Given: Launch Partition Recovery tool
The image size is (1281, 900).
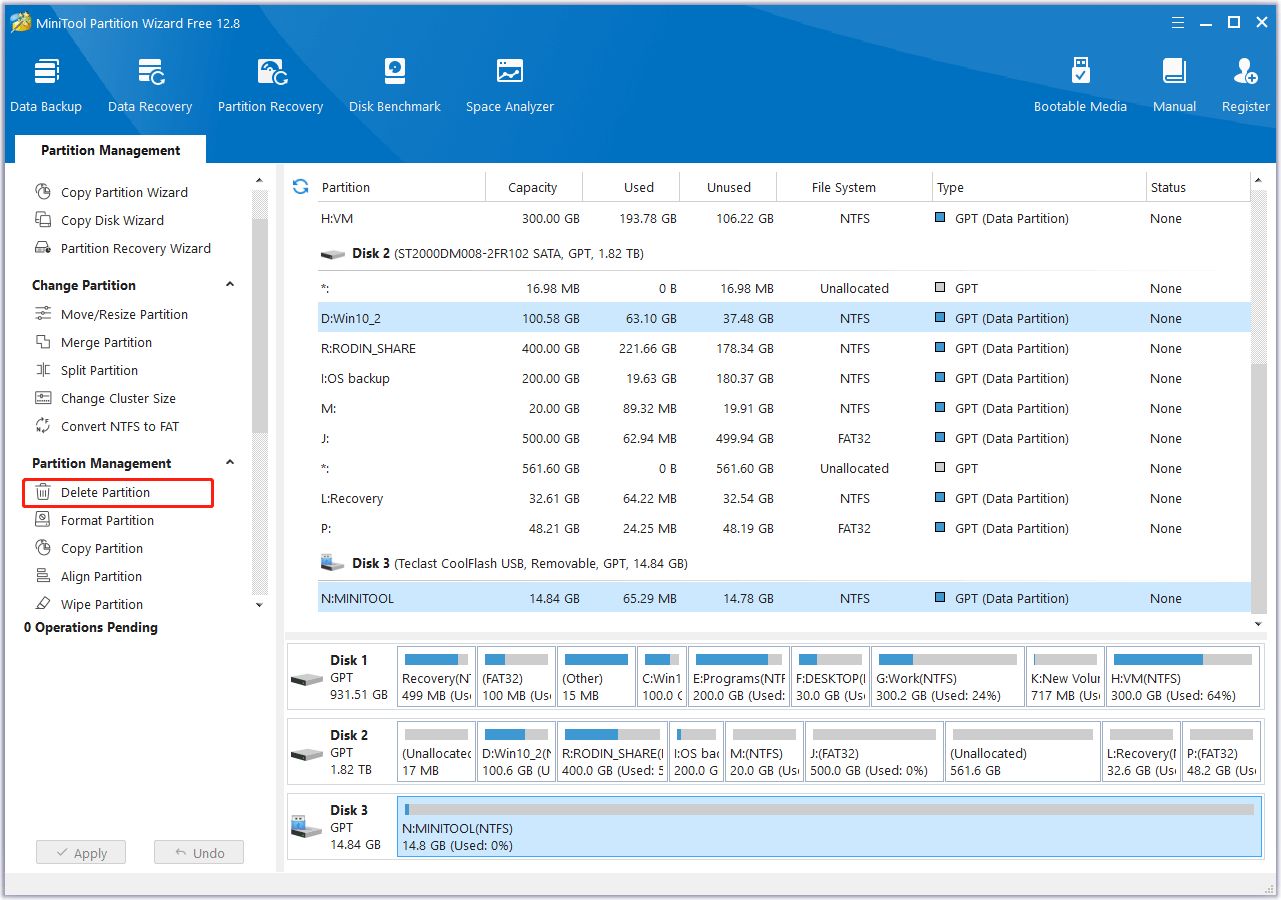Looking at the screenshot, I should tap(271, 86).
